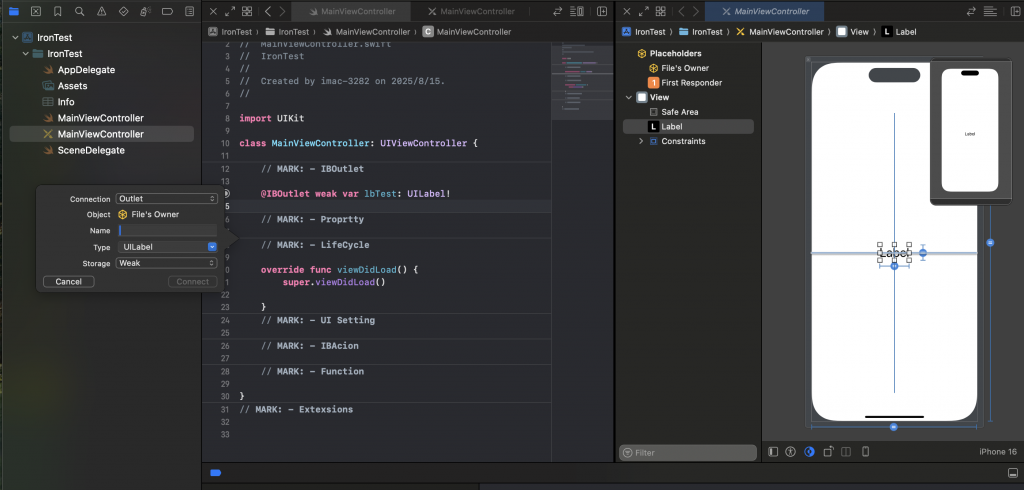Viewport: 1024px width, 490px height.
Task: Select AppDelegate in project navigator
Action: tap(86, 70)
